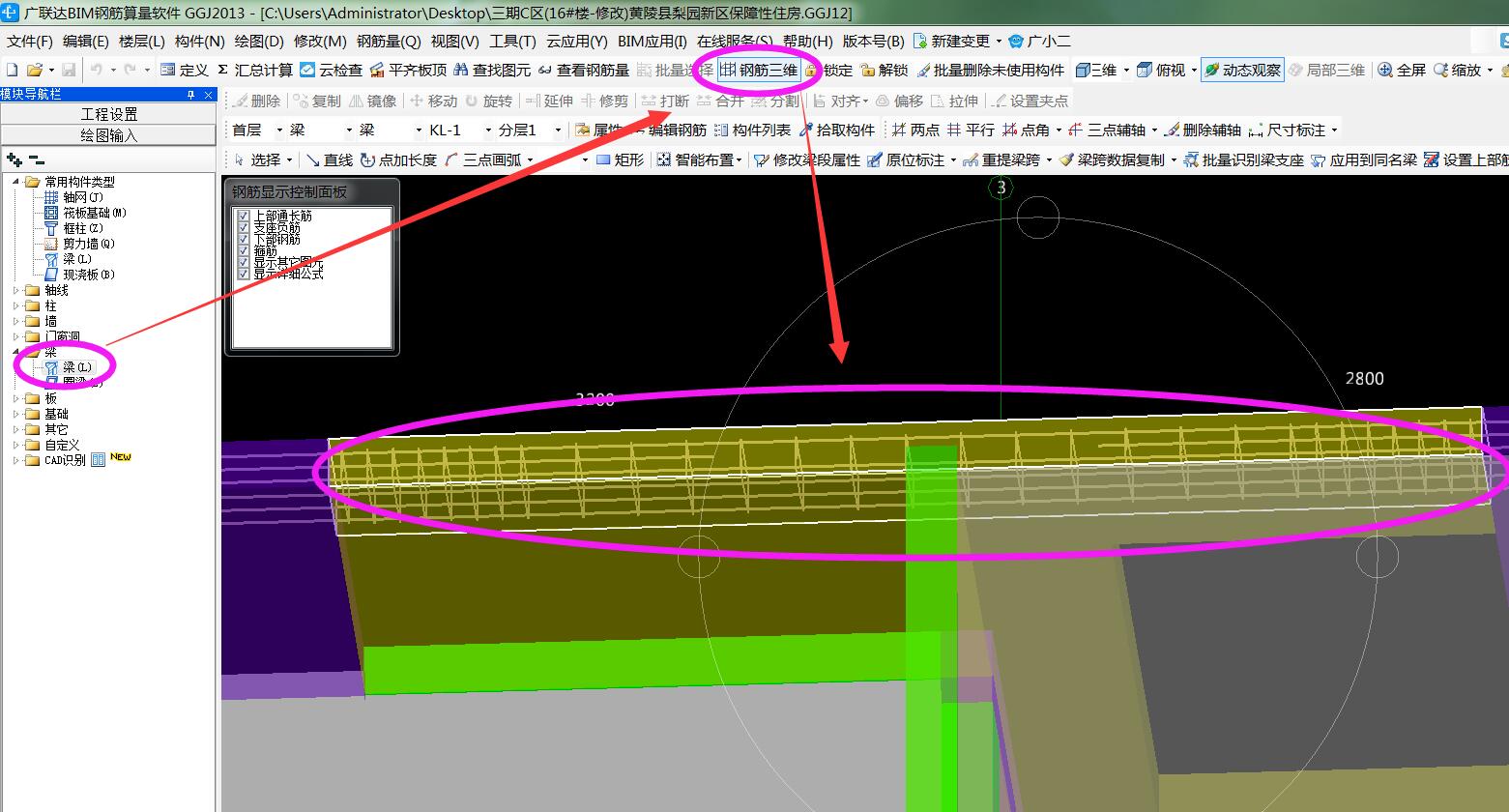
Task: Start 云检查 cloud check
Action: coord(332,70)
